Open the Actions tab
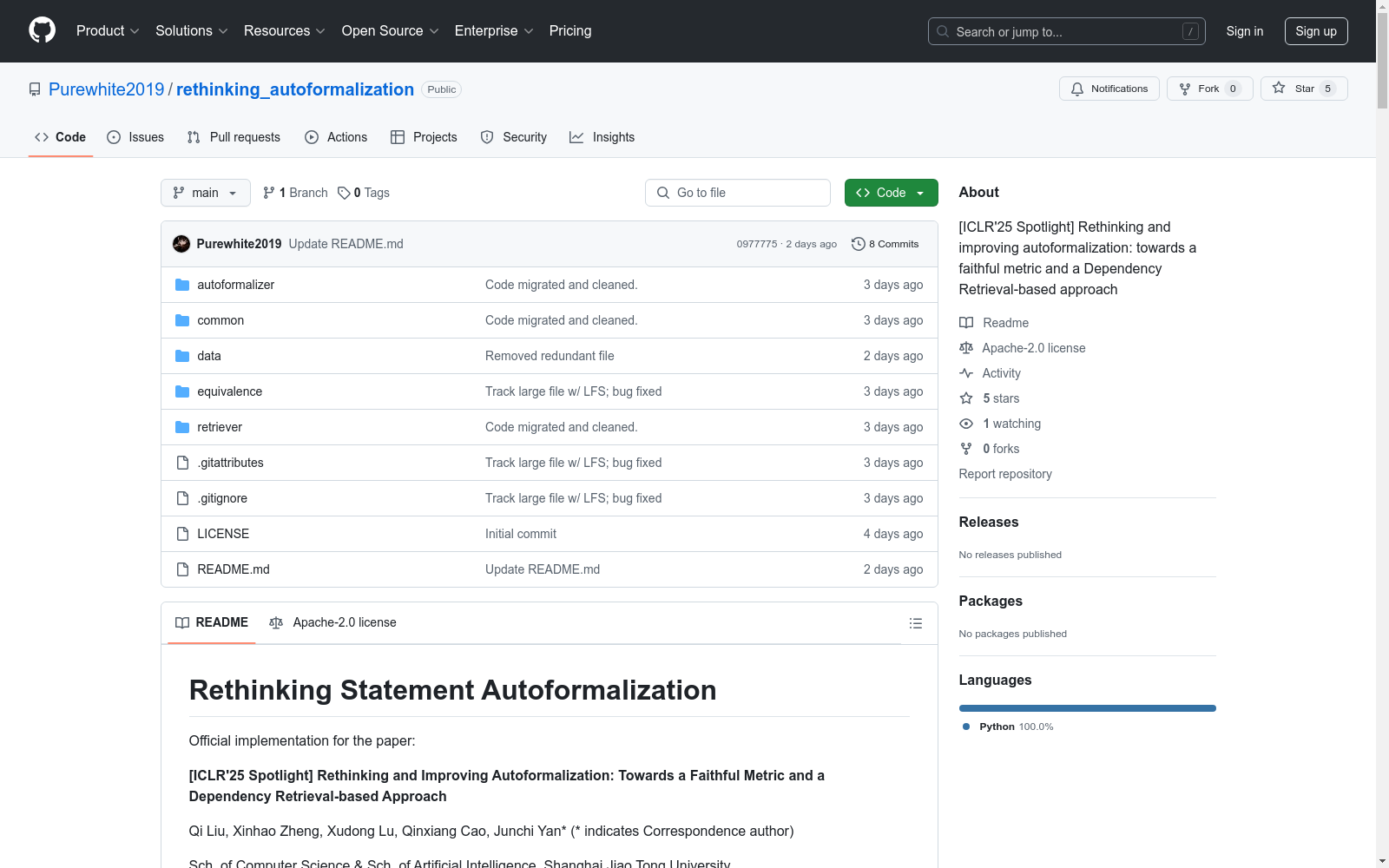The width and height of the screenshot is (1389, 868). click(x=336, y=137)
